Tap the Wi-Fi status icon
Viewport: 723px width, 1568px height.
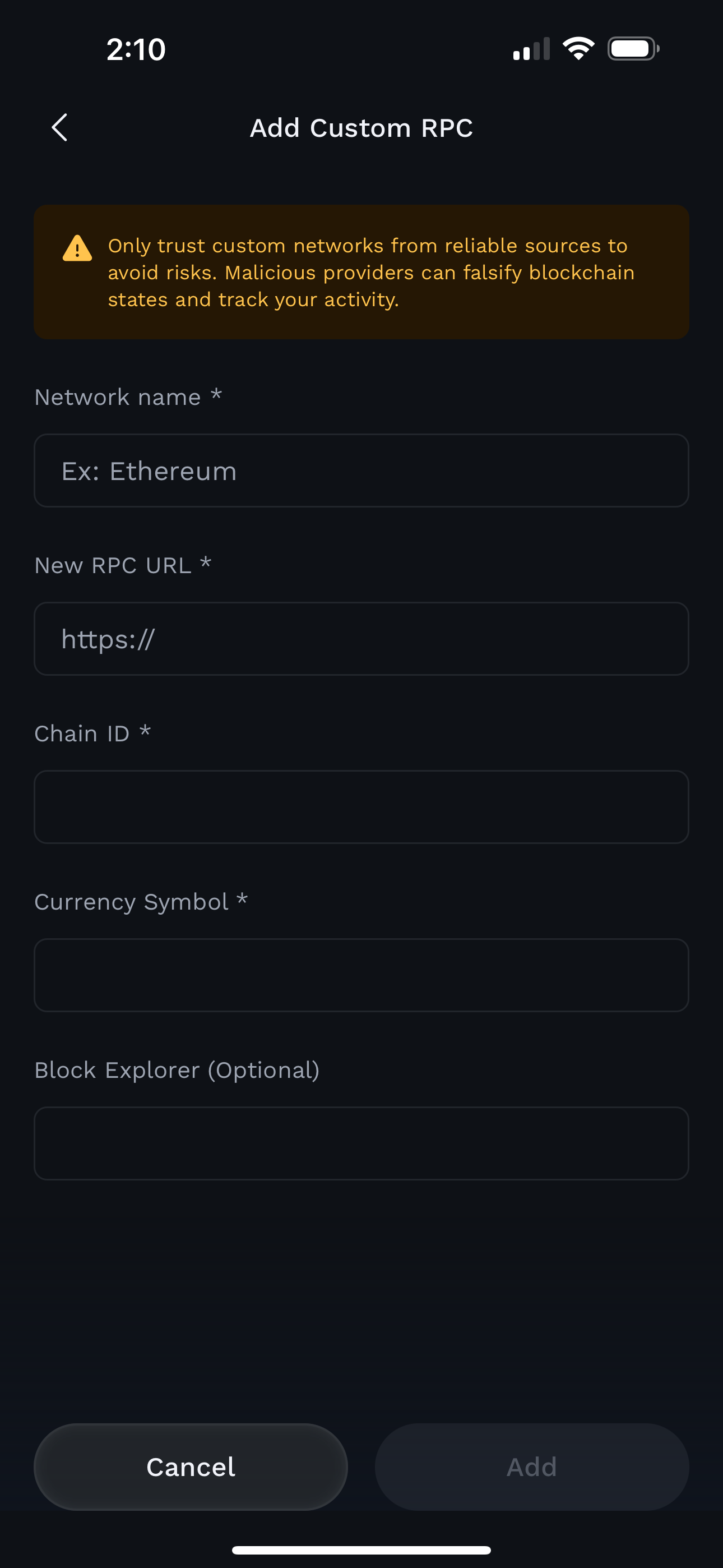point(578,49)
